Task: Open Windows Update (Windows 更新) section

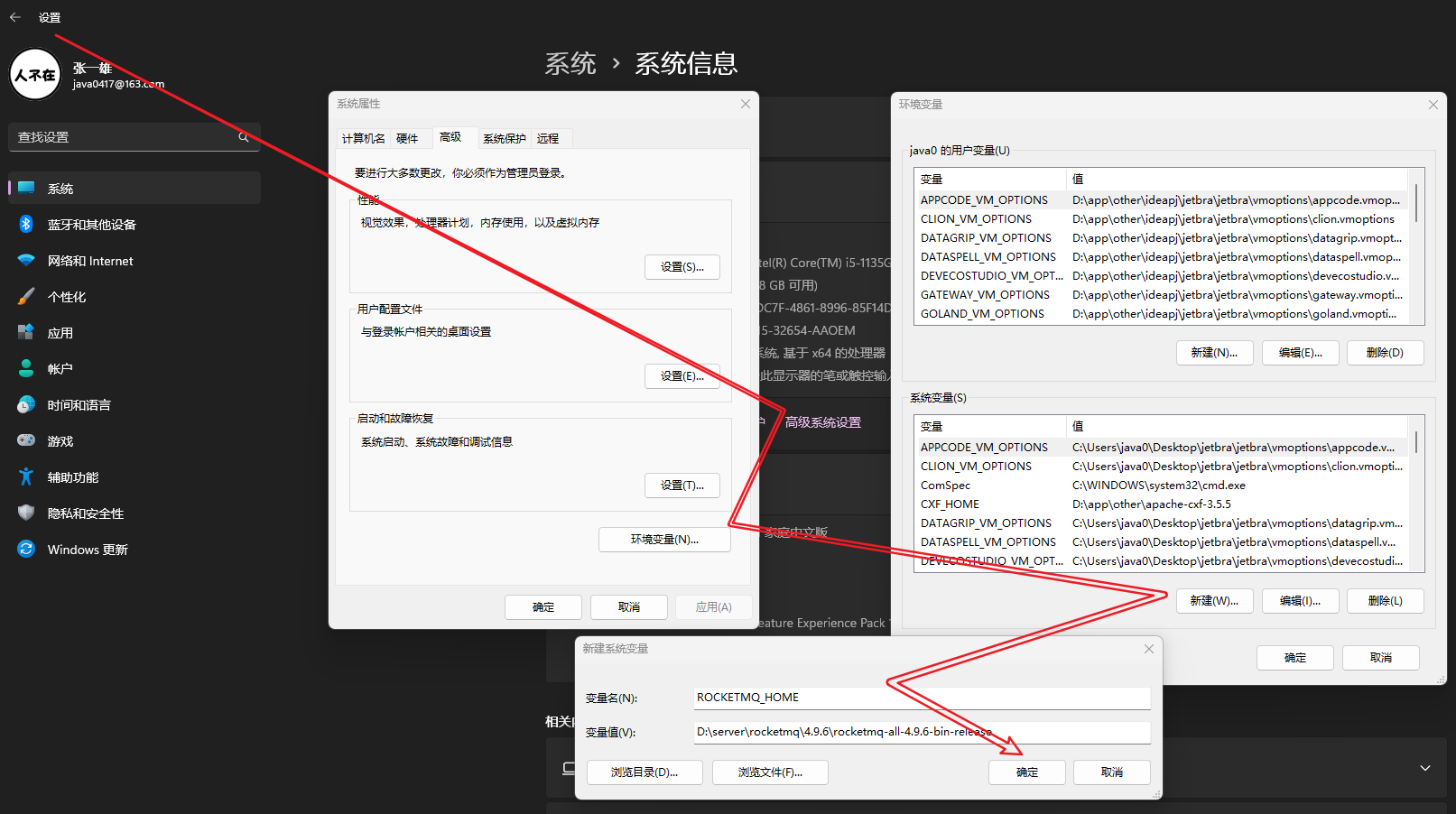Action: [x=88, y=550]
